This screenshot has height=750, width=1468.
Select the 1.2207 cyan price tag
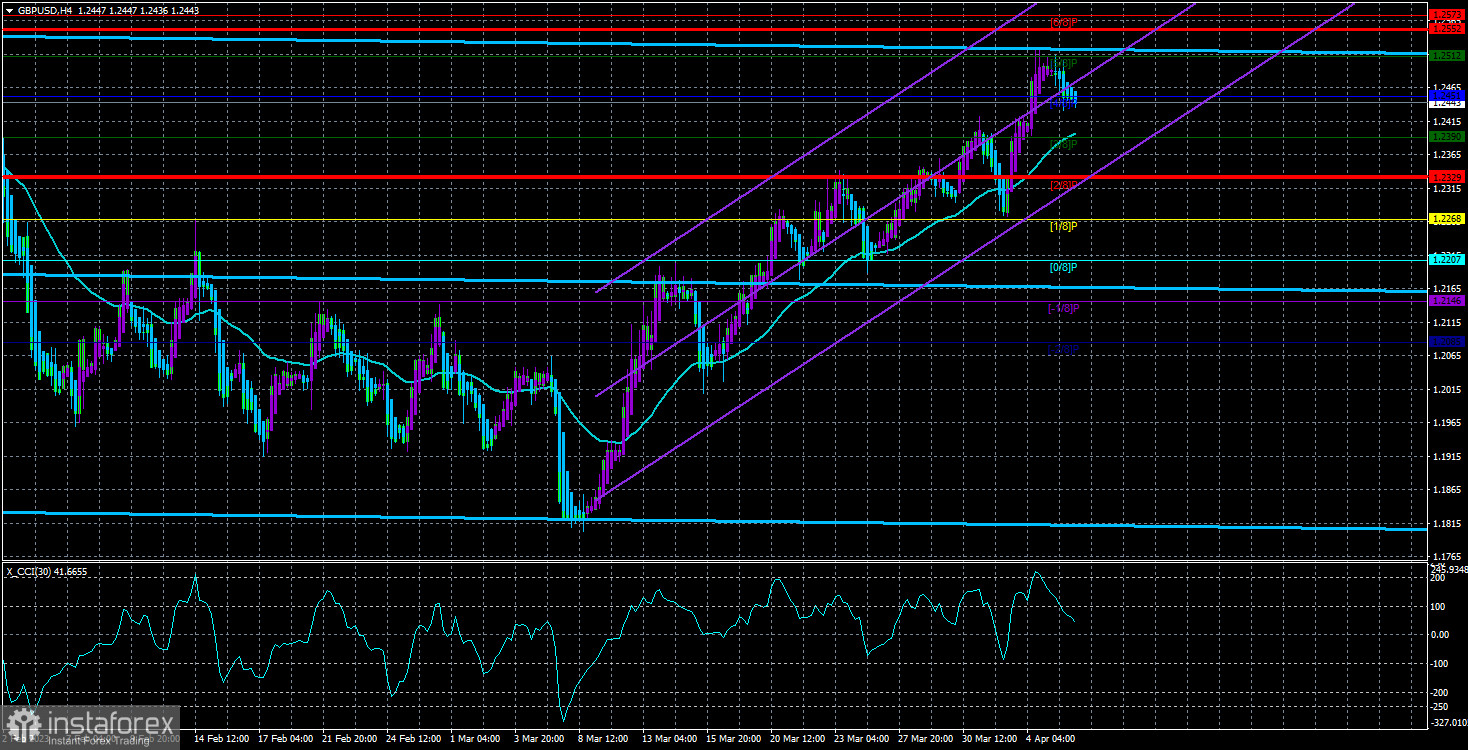(x=1447, y=260)
